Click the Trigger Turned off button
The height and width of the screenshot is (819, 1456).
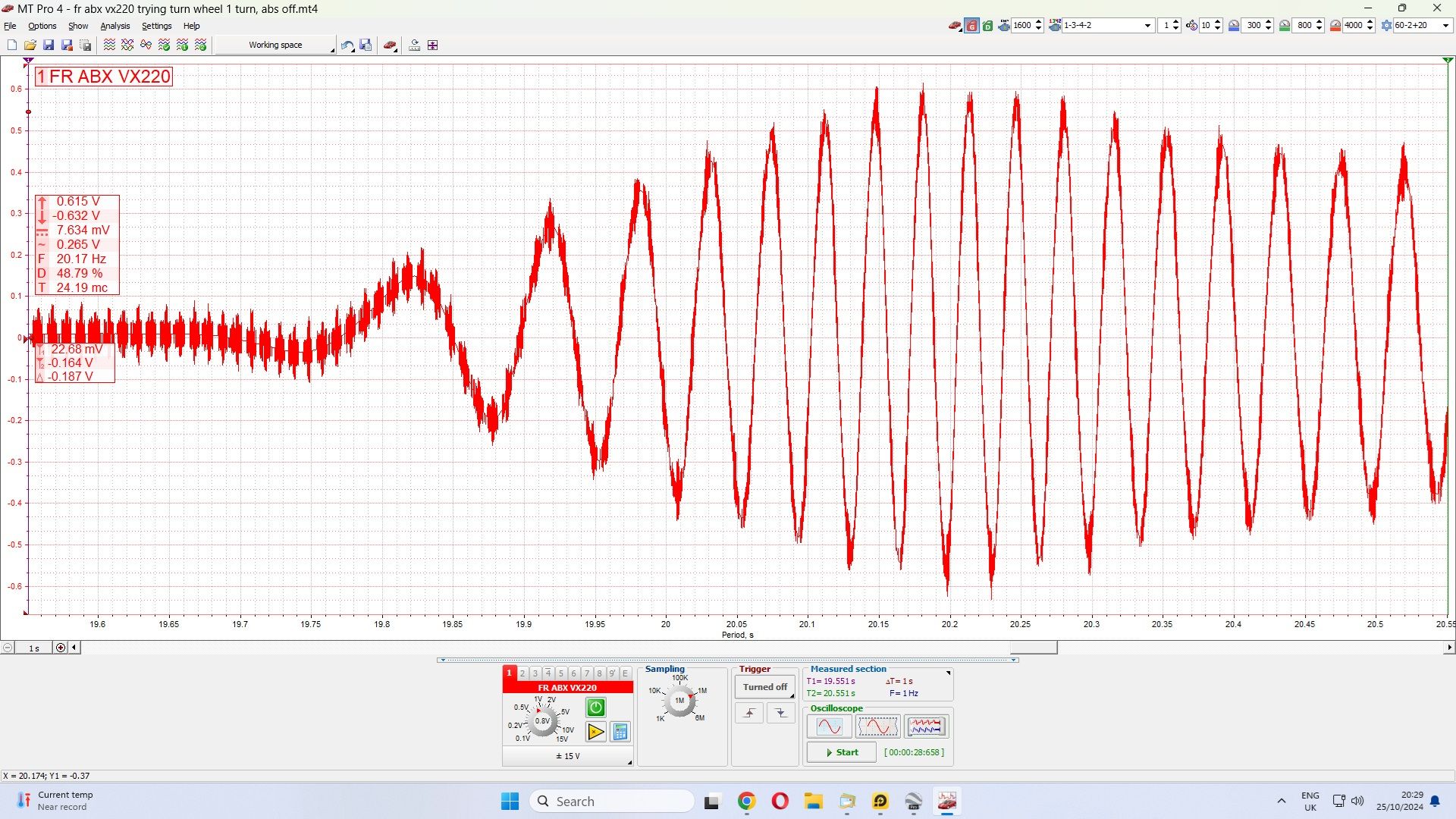tap(764, 687)
